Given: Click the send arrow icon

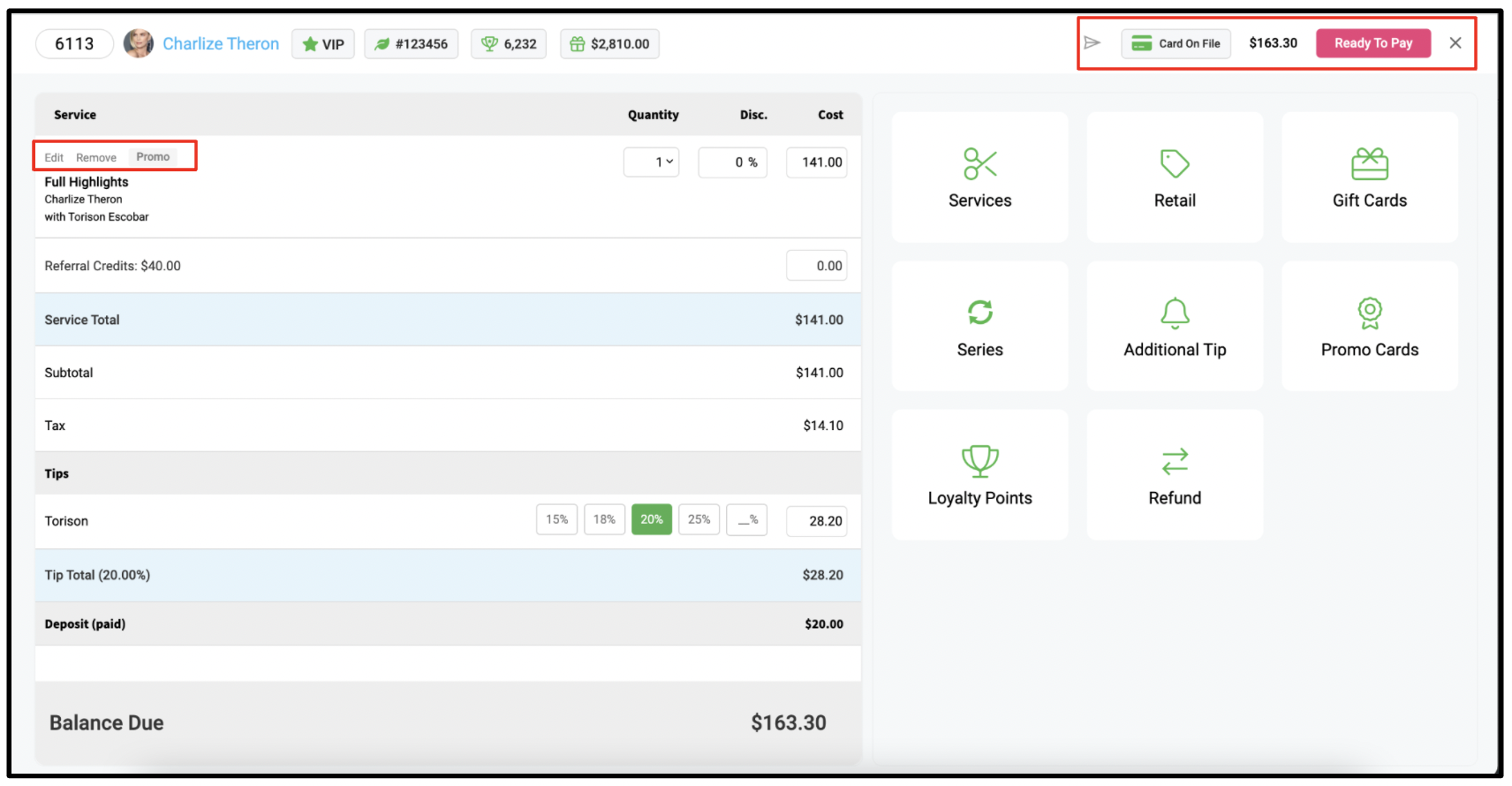Looking at the screenshot, I should [1092, 42].
